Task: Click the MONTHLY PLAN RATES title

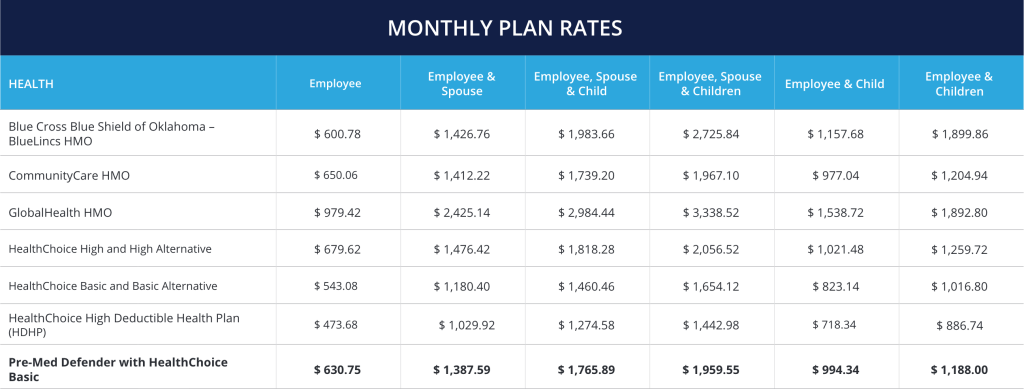Action: [x=505, y=28]
